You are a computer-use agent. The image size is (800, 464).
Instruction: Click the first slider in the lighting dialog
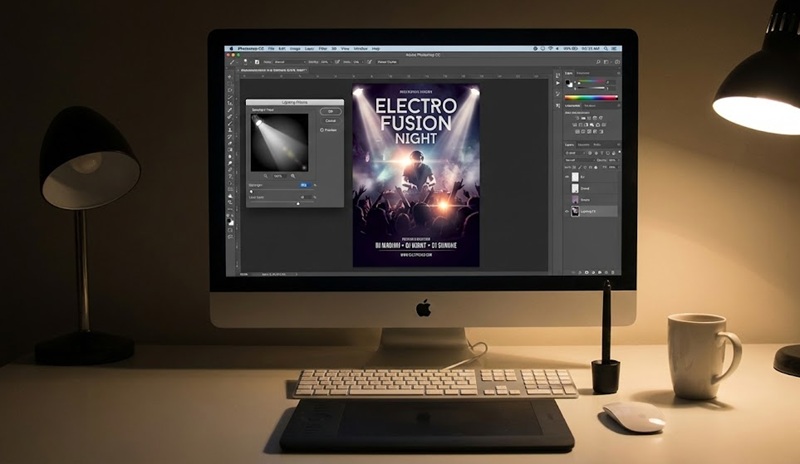click(282, 190)
